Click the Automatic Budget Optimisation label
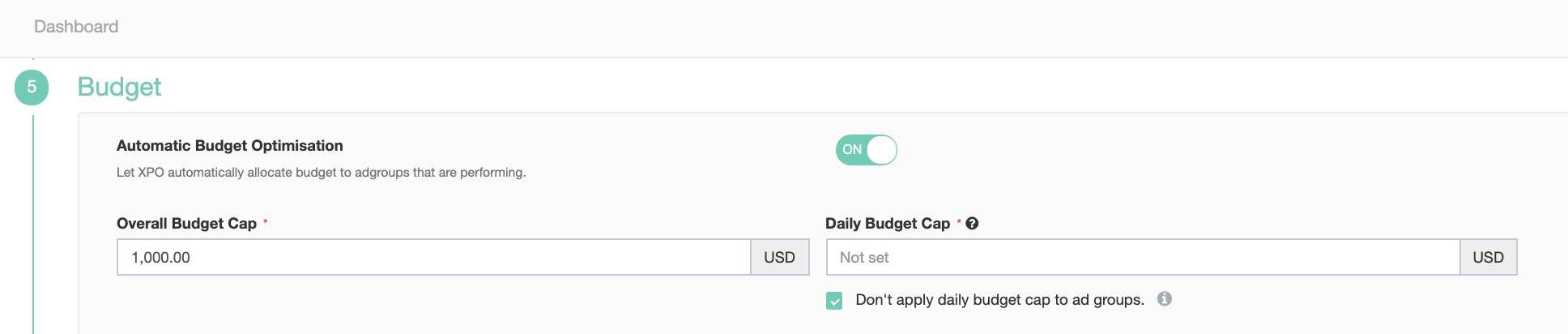The width and height of the screenshot is (1568, 334). (x=229, y=146)
